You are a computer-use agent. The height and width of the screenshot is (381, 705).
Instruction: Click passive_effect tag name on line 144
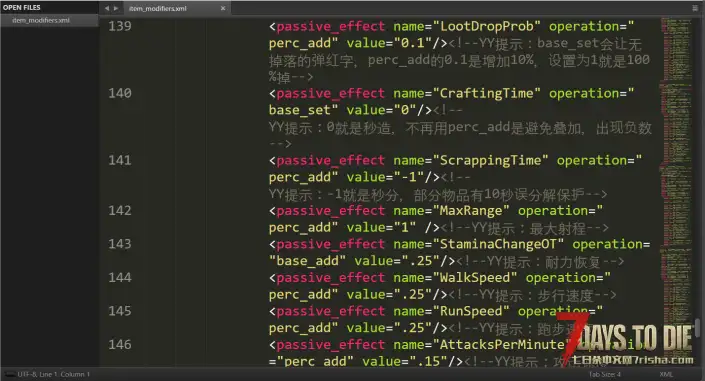point(330,278)
